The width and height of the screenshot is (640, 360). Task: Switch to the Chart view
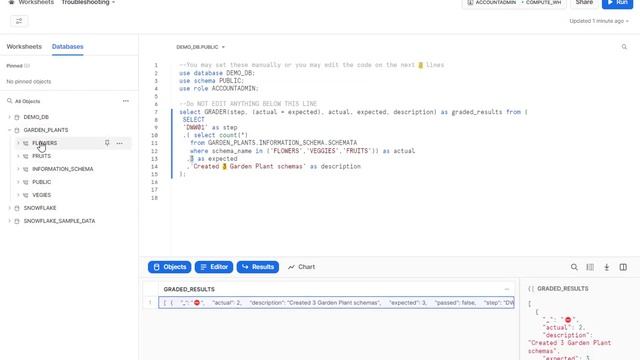click(x=302, y=267)
